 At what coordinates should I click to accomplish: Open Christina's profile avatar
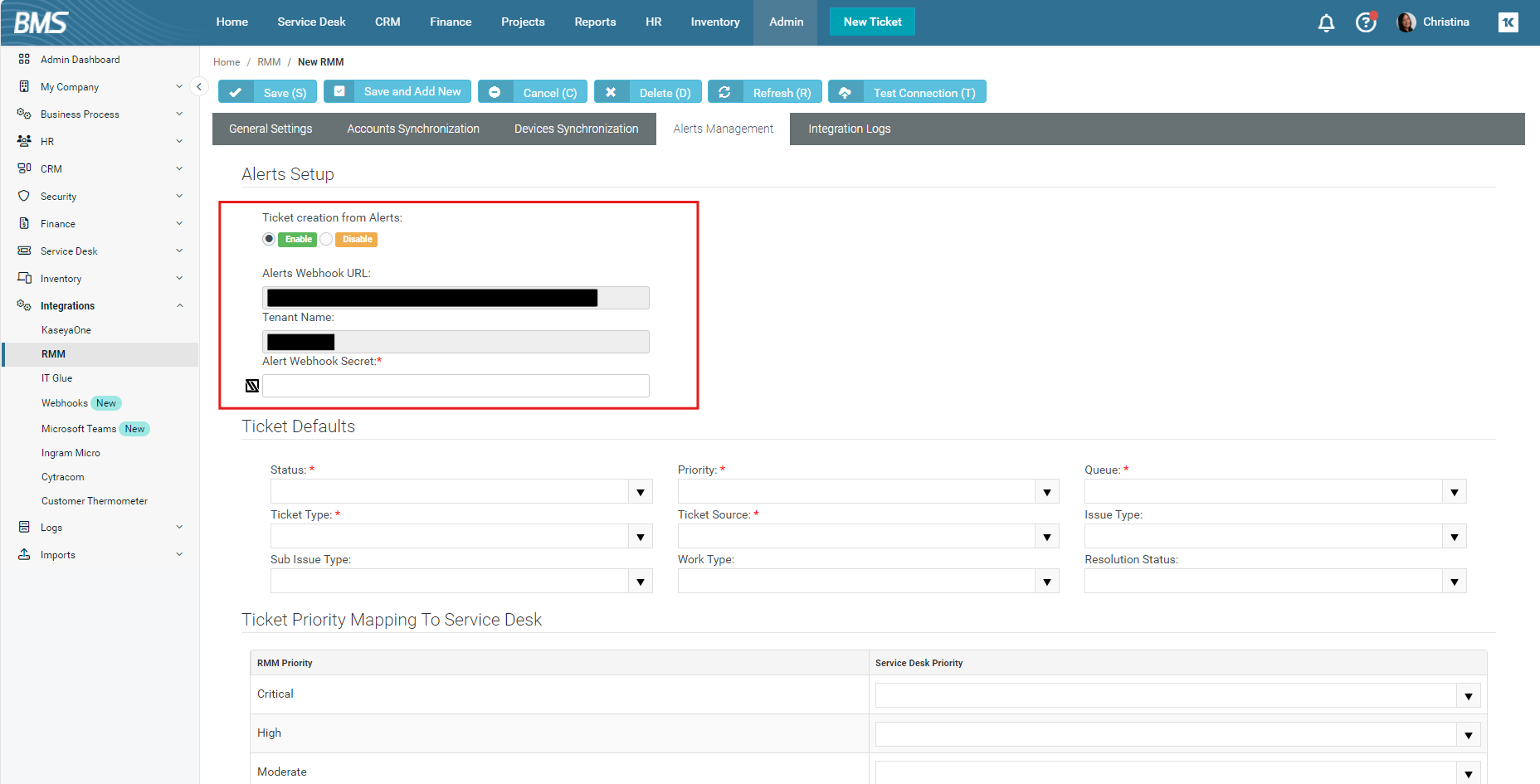coord(1406,22)
